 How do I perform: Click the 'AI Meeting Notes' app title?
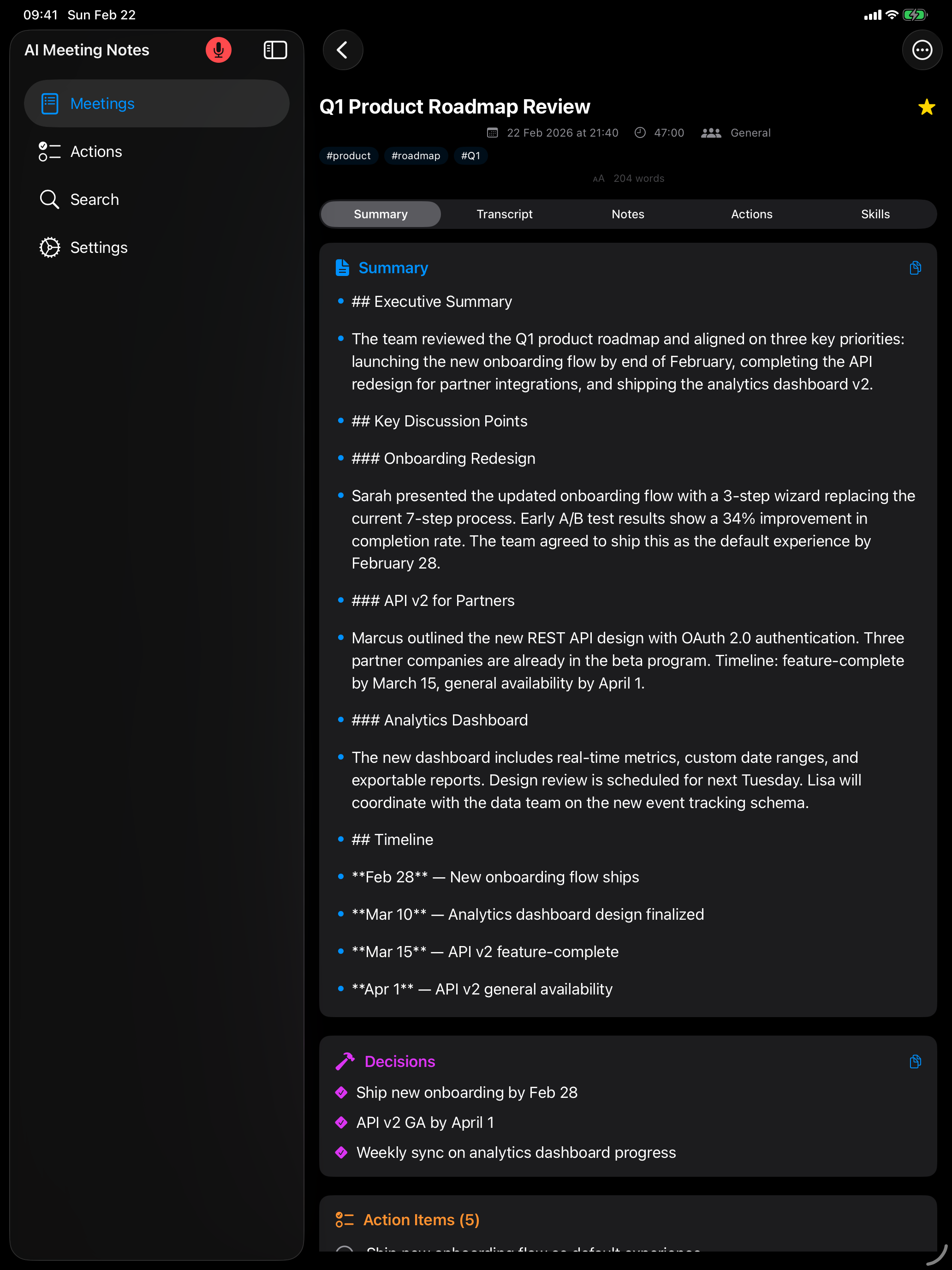[87, 50]
